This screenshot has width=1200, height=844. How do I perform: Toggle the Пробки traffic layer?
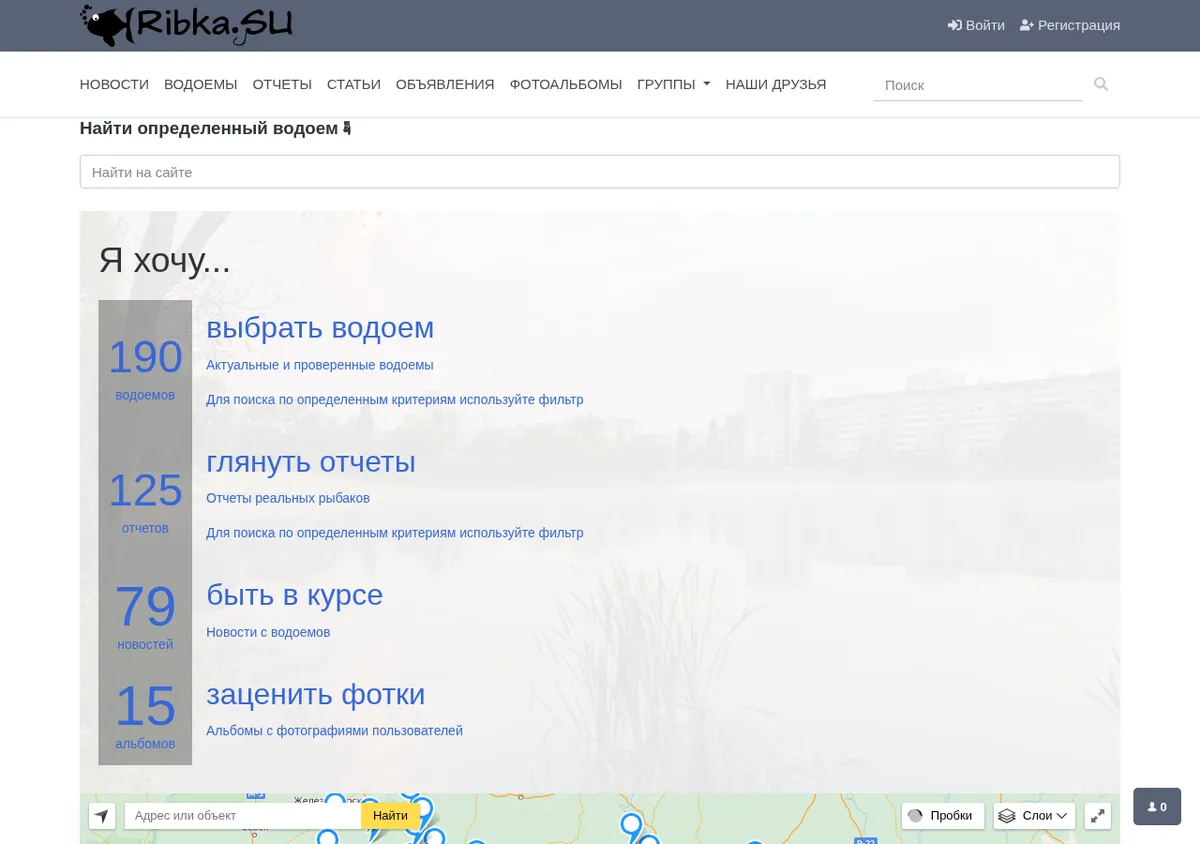coord(942,816)
